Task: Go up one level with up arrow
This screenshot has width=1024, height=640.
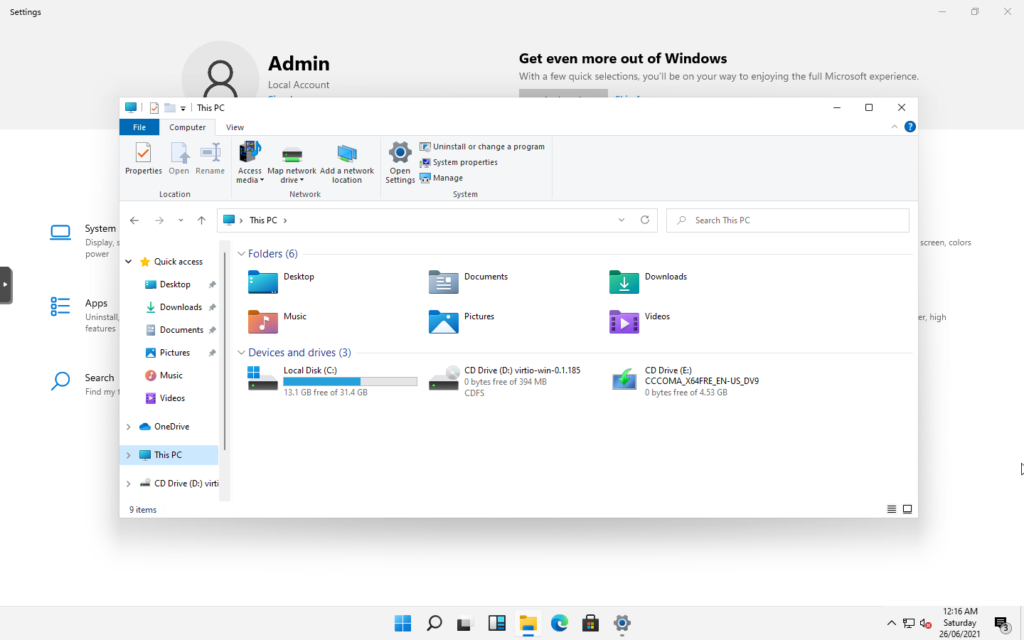Action: click(201, 220)
